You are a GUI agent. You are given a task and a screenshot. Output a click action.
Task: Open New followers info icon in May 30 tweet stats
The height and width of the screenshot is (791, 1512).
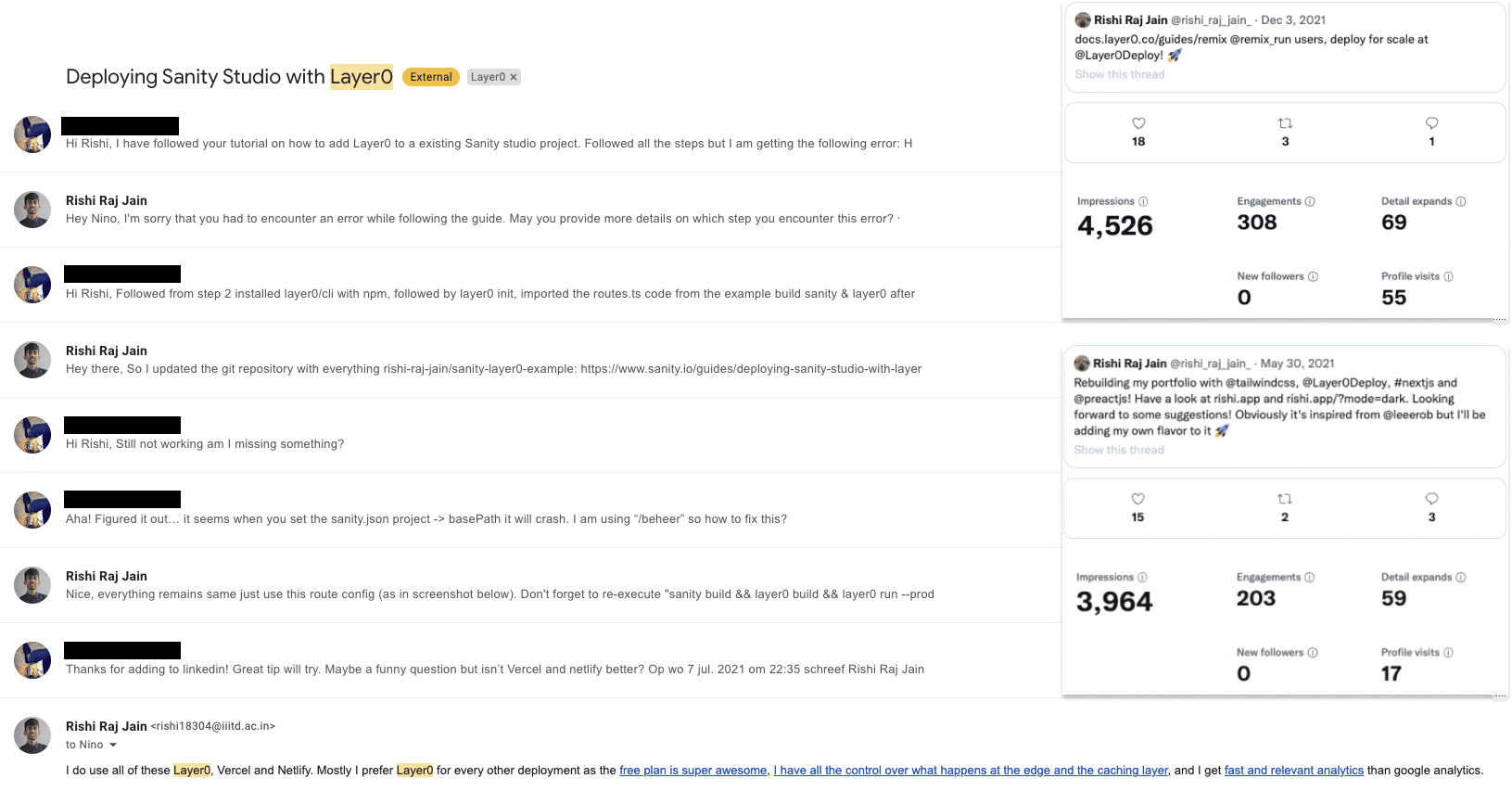click(x=1313, y=653)
